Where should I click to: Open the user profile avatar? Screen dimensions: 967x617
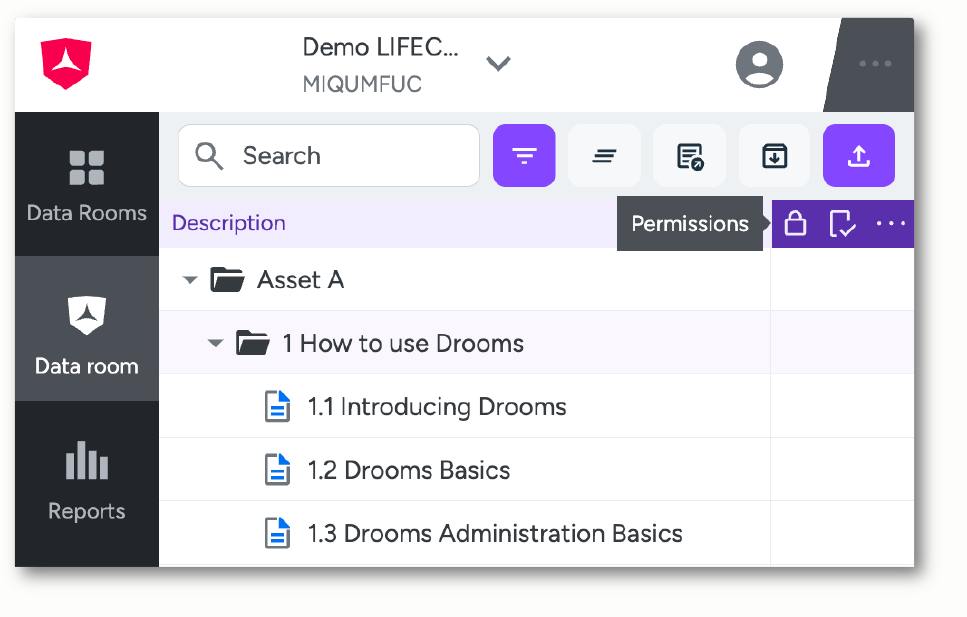(759, 64)
